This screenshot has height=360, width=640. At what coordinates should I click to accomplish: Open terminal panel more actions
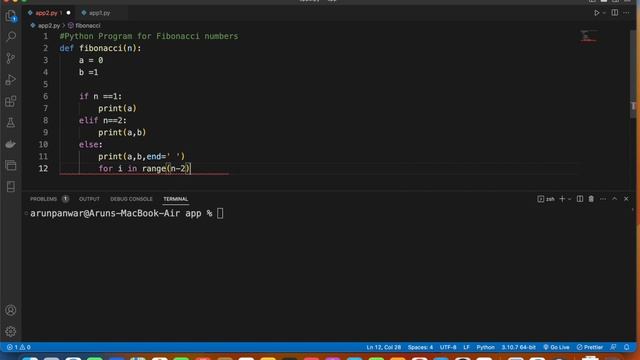603,199
